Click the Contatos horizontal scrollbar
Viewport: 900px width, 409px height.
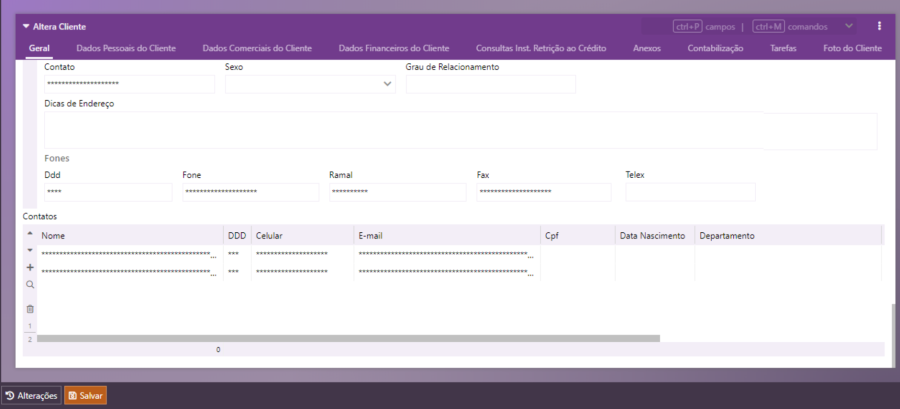pos(348,338)
